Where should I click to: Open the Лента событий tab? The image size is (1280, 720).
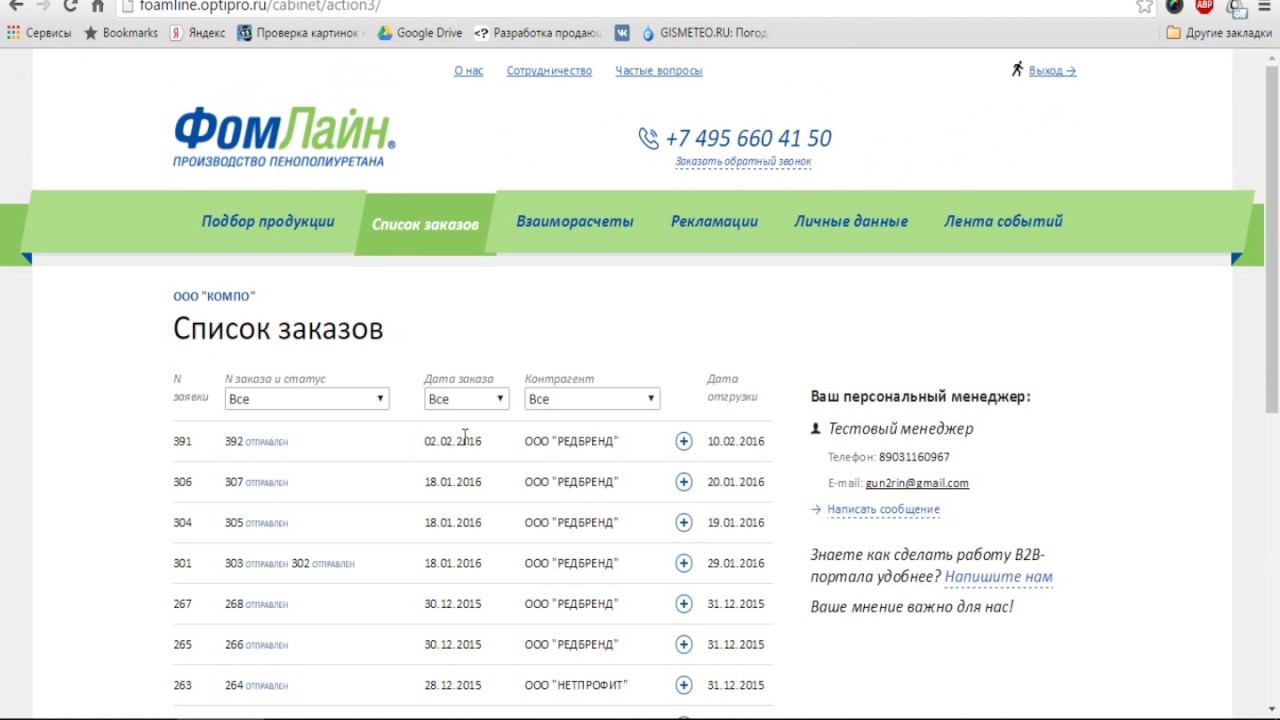1003,222
